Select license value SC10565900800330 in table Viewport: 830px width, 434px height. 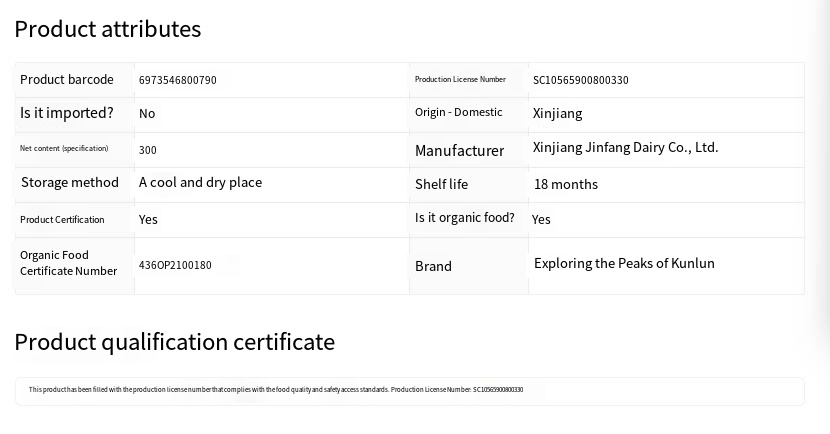(581, 80)
